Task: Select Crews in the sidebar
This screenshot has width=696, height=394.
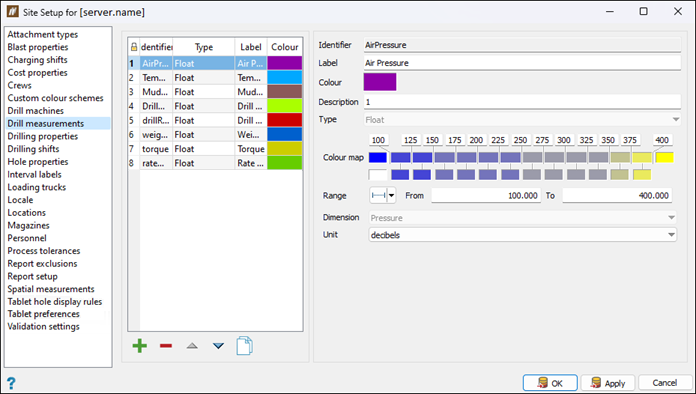Action: coord(20,85)
